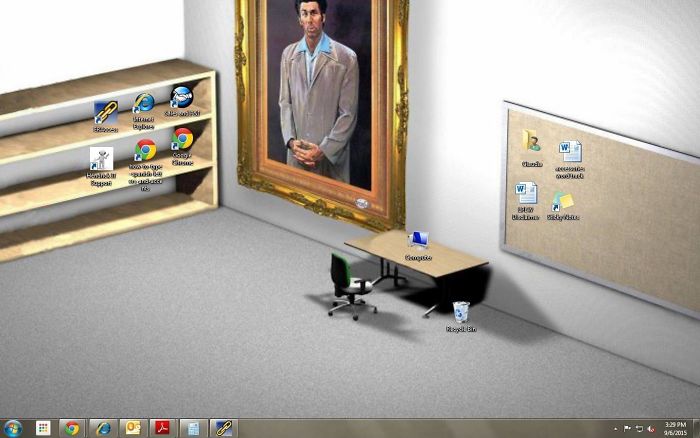Select the Word document left of Sticky Notes
Viewport: 700px width, 438px height.
526,194
